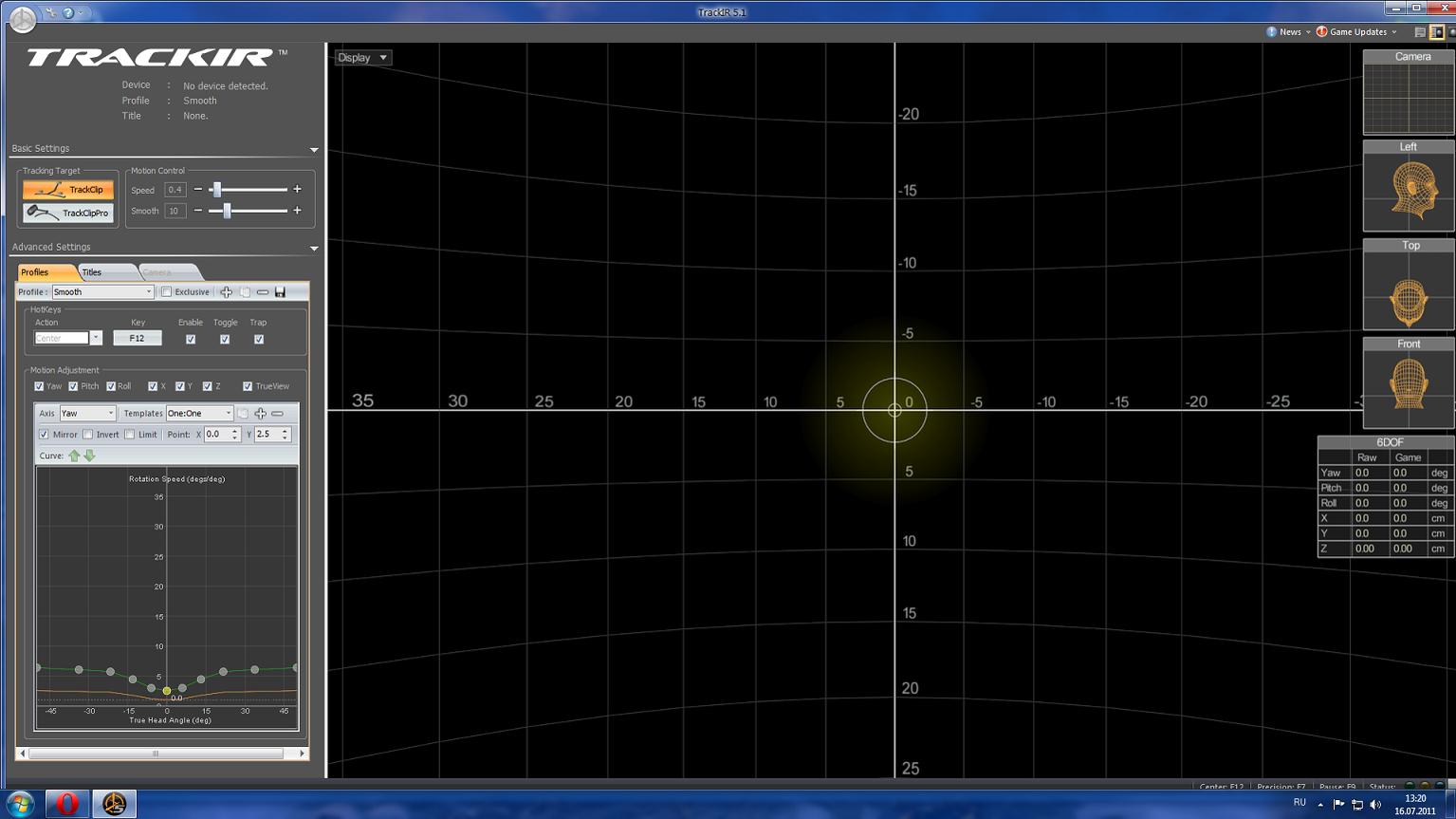1456x819 pixels.
Task: Open the Templates dropdown showing One:One
Action: pyautogui.click(x=199, y=414)
